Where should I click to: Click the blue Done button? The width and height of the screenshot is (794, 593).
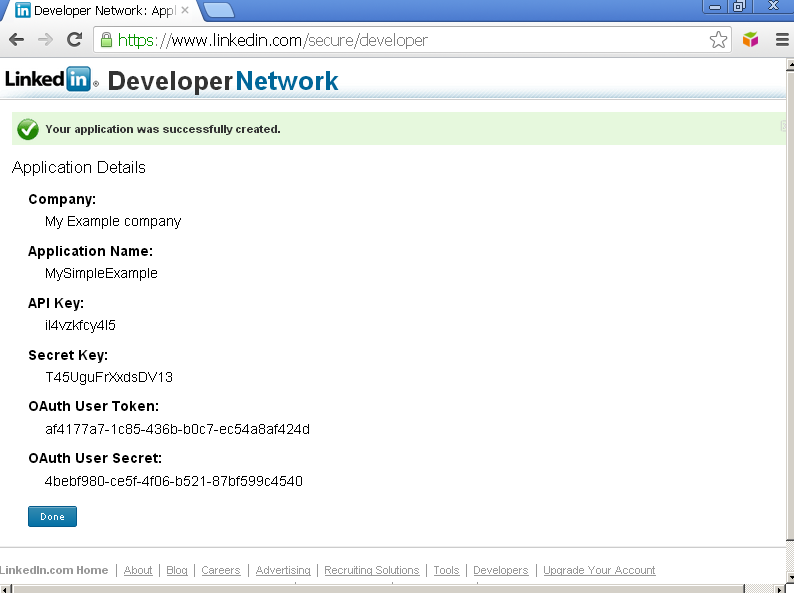(52, 517)
